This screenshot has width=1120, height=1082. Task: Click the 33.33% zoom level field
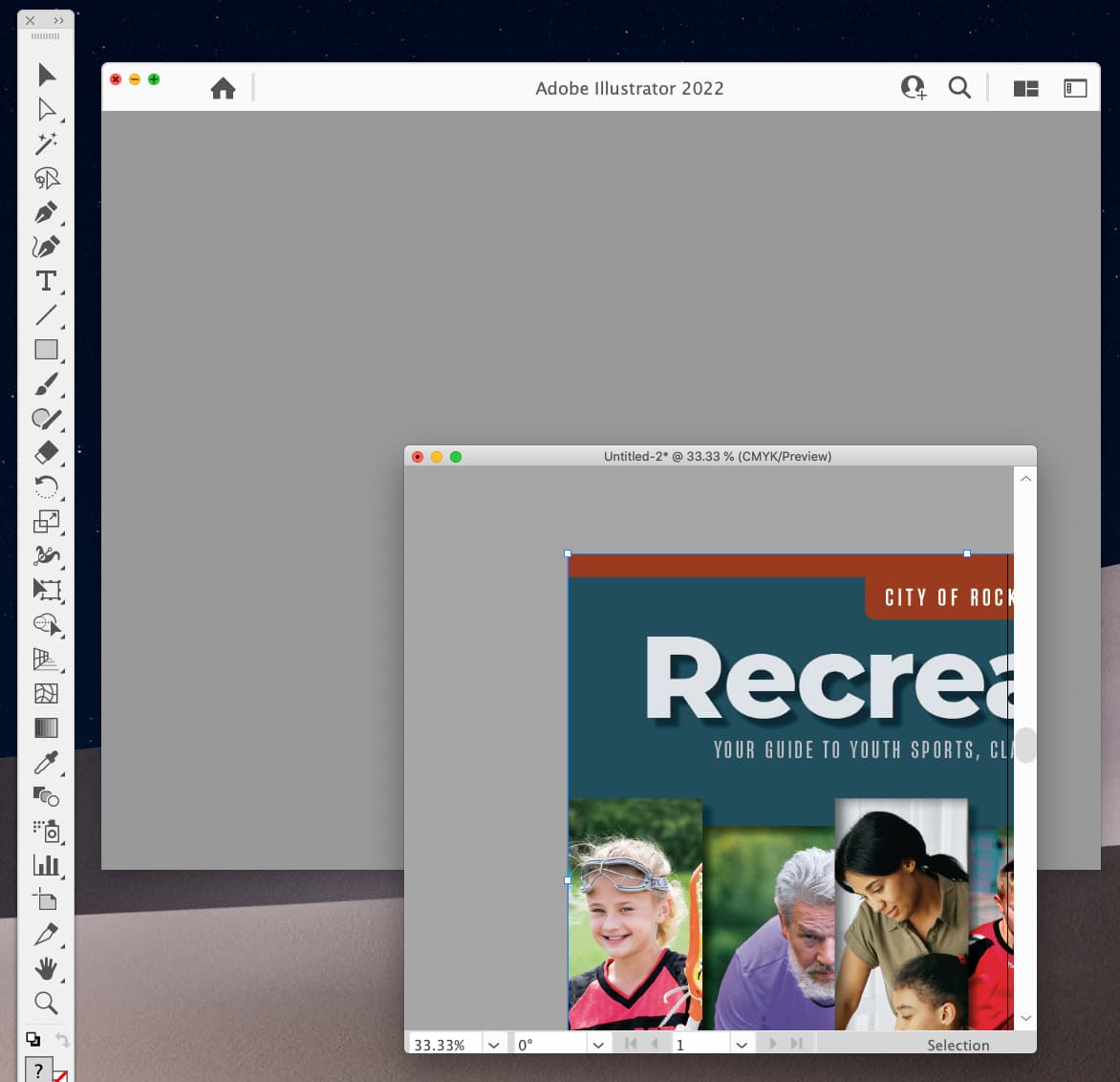tap(444, 1045)
